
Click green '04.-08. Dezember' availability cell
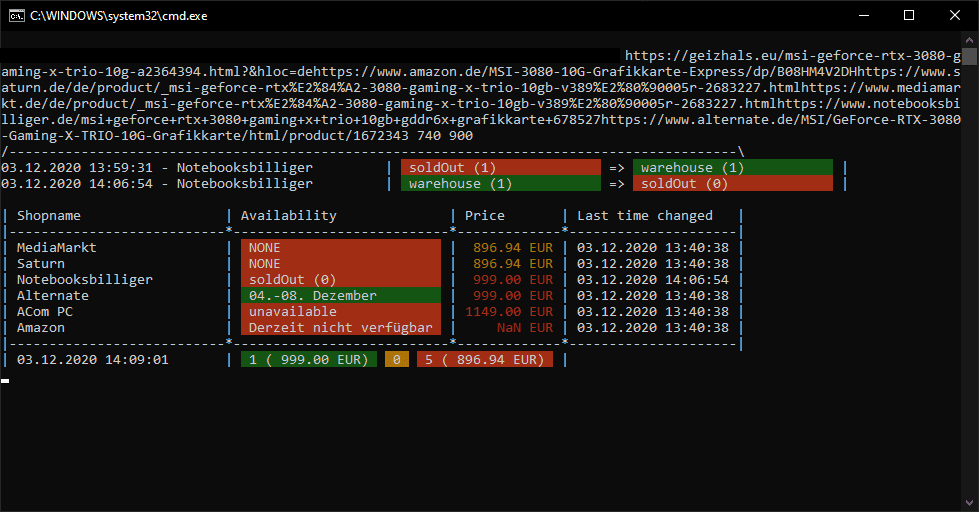click(x=341, y=295)
